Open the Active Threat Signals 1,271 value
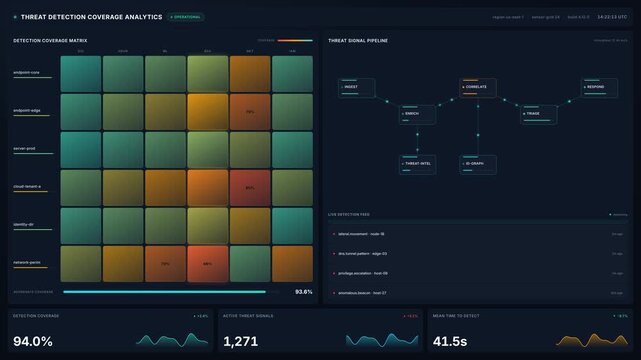This screenshot has width=641, height=360. point(240,341)
